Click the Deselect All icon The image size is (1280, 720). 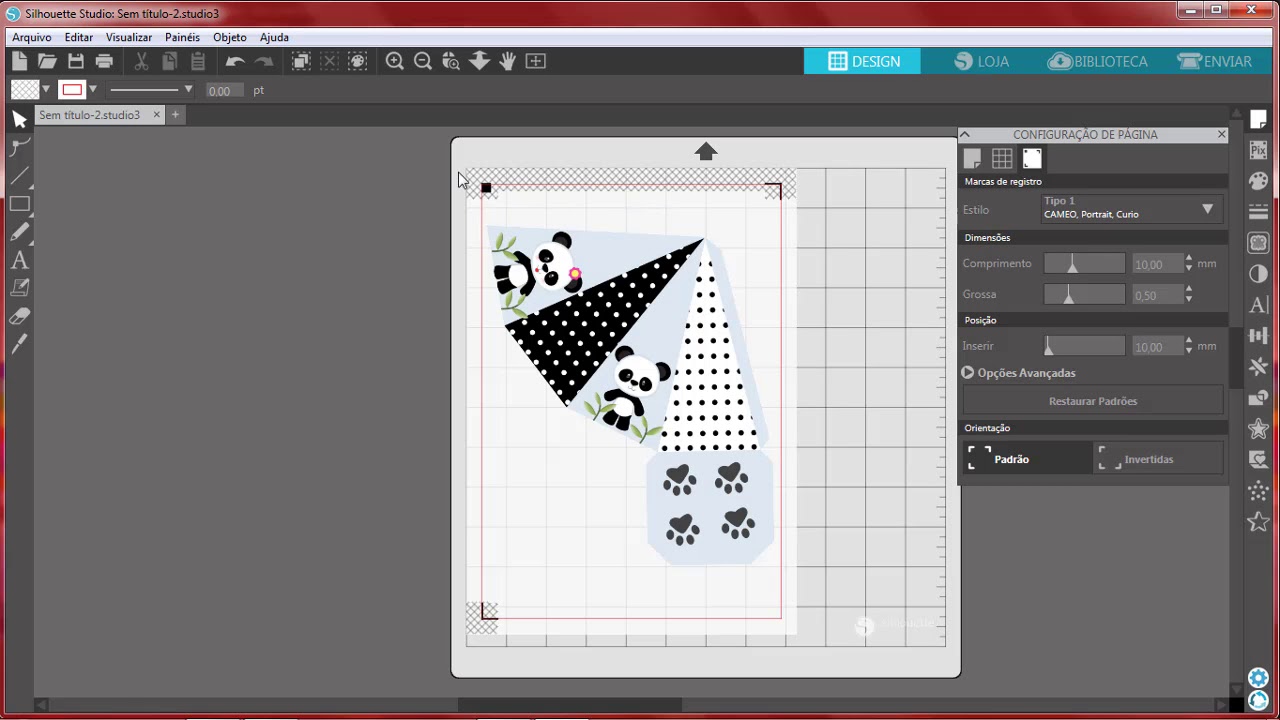(329, 61)
